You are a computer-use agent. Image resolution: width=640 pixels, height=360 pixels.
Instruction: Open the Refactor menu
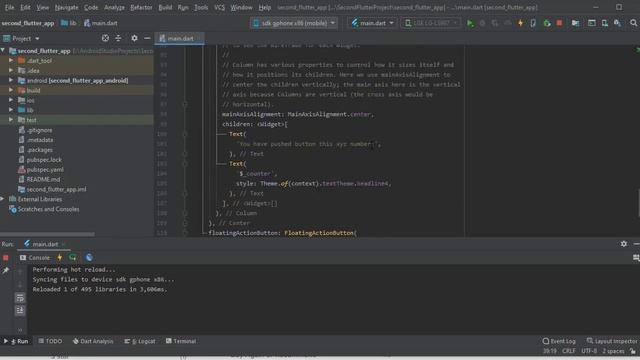coord(141,7)
